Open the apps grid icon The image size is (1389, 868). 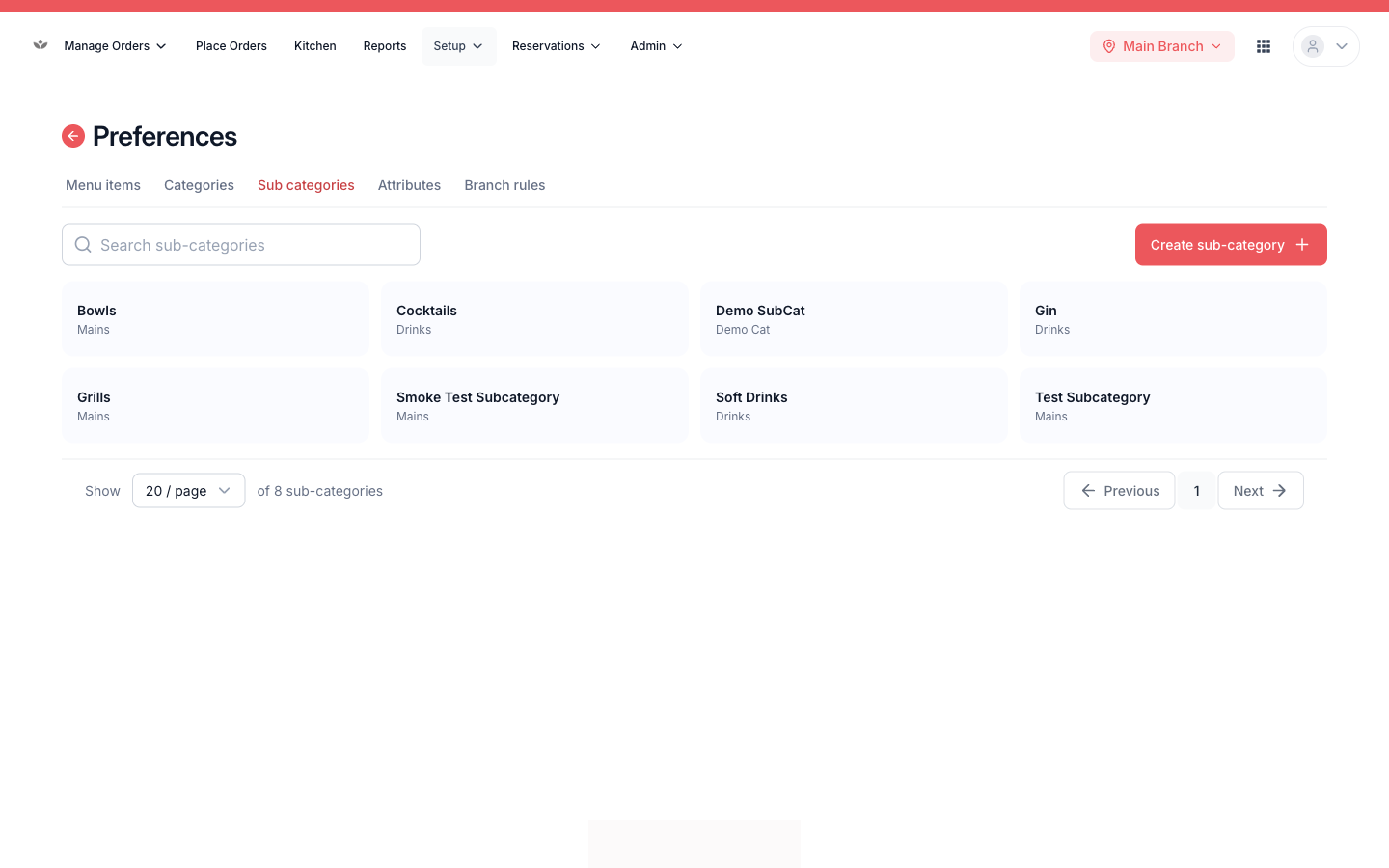(1264, 46)
